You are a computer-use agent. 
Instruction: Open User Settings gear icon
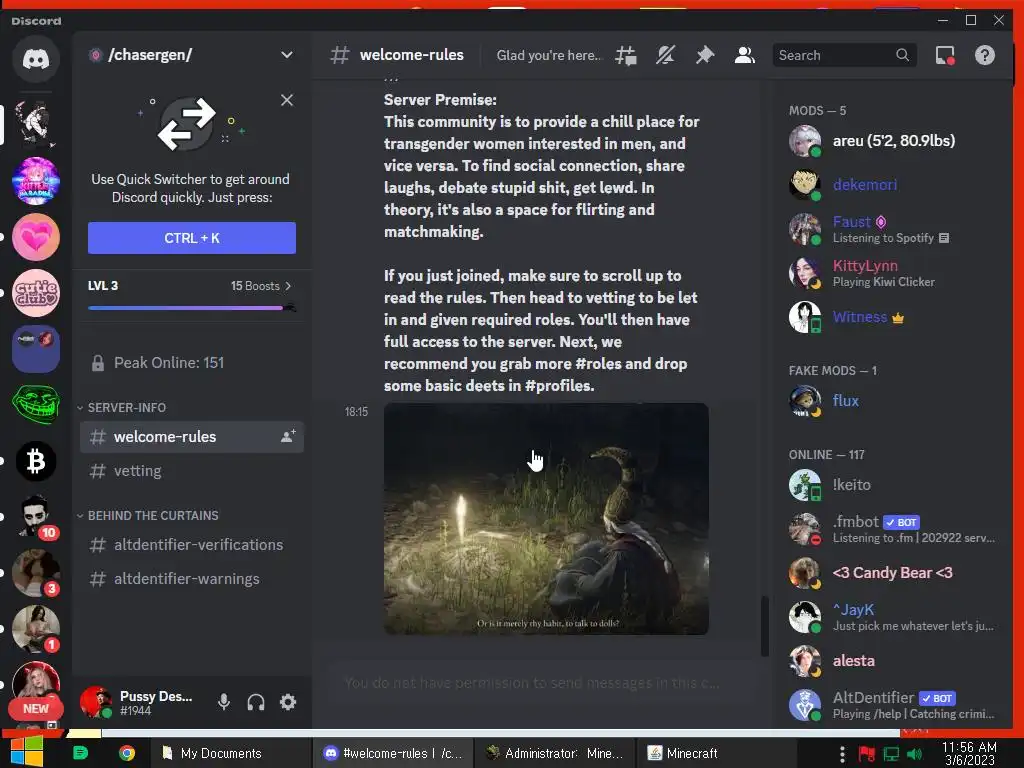click(x=288, y=702)
